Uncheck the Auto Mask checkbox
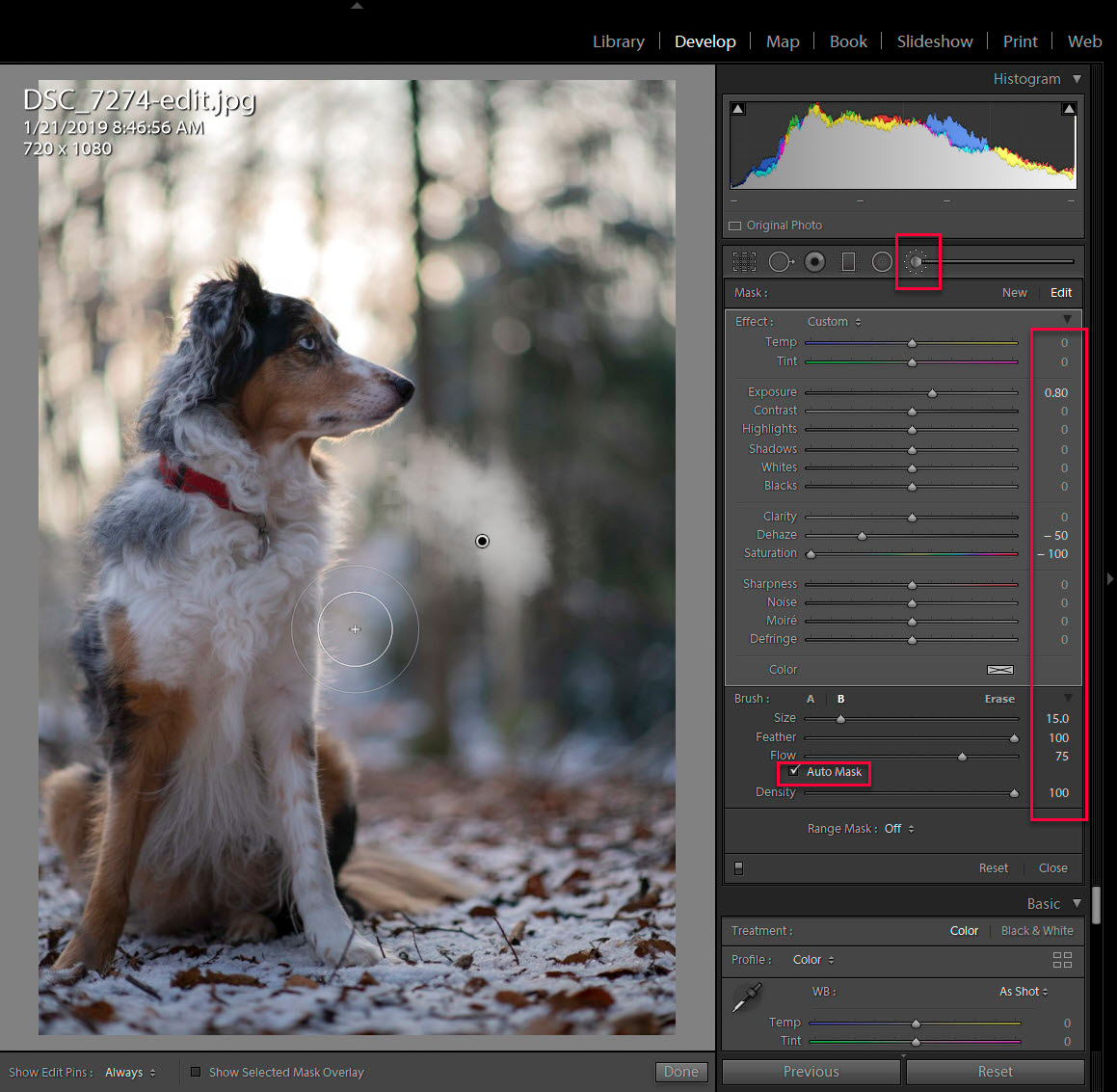The image size is (1117, 1092). (x=793, y=771)
